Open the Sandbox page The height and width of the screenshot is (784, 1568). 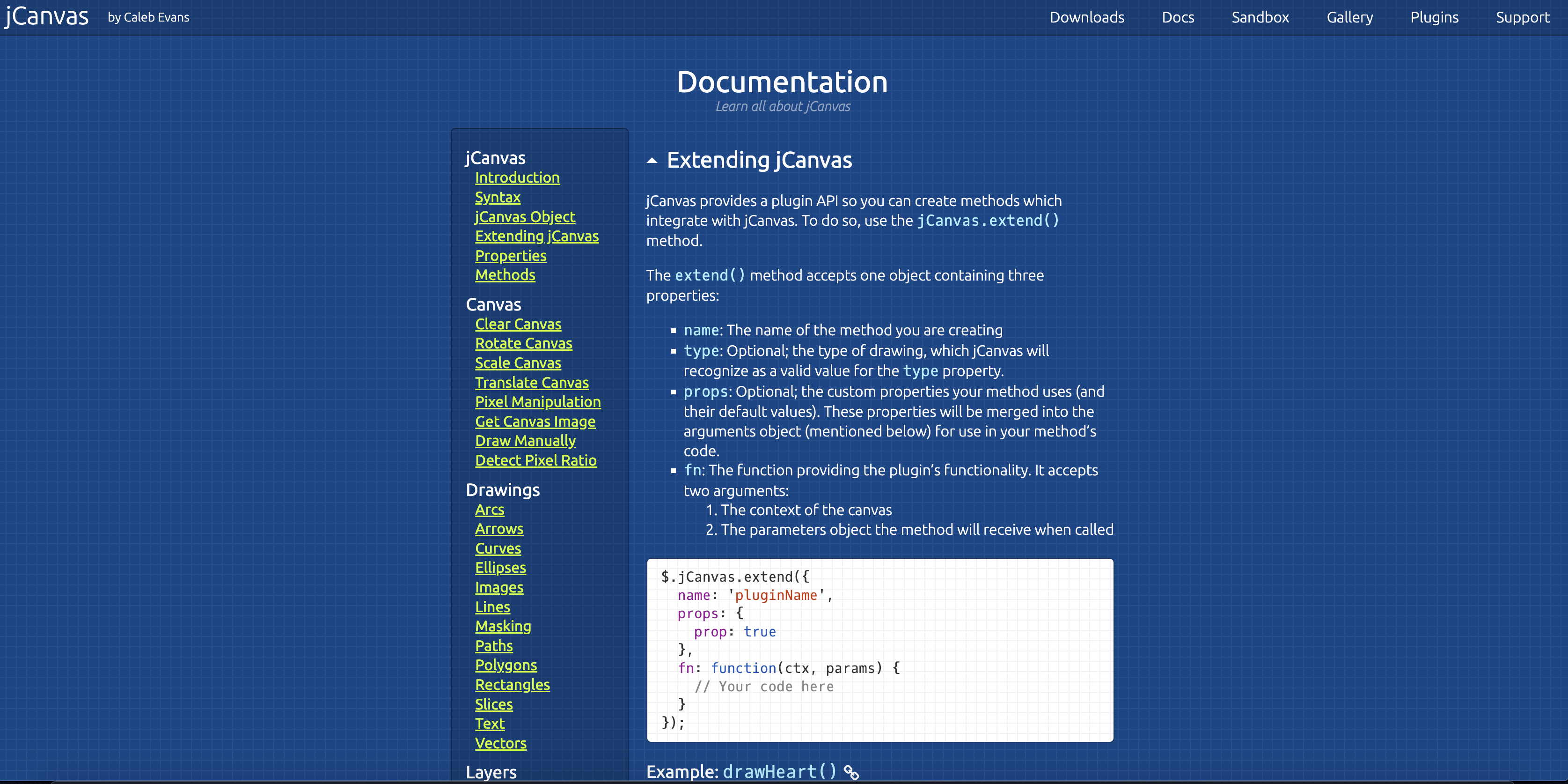1260,17
